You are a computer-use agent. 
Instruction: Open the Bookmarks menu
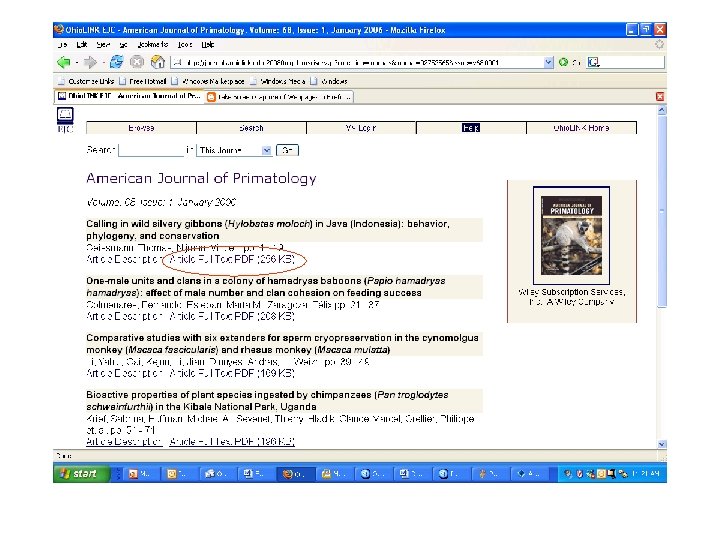[x=153, y=45]
